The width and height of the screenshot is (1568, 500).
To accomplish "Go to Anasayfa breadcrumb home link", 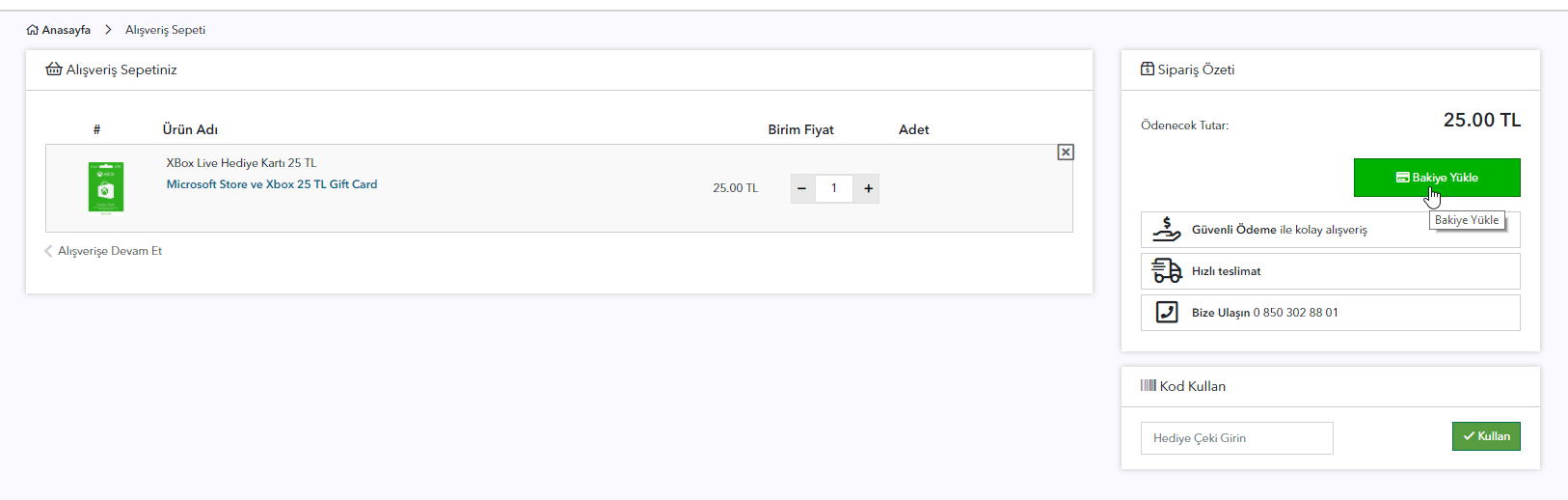I will [59, 30].
